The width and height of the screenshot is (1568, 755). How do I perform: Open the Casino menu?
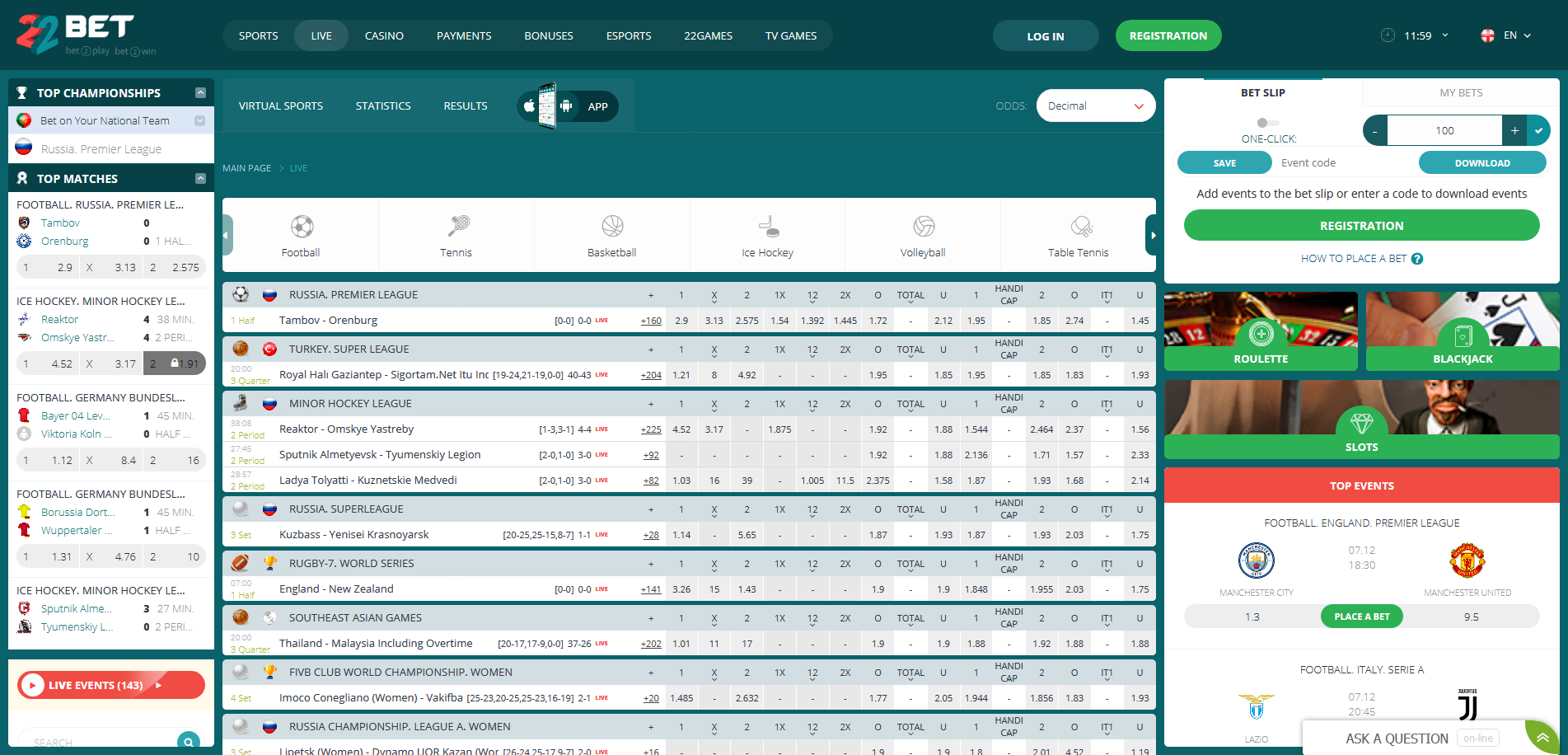[384, 35]
